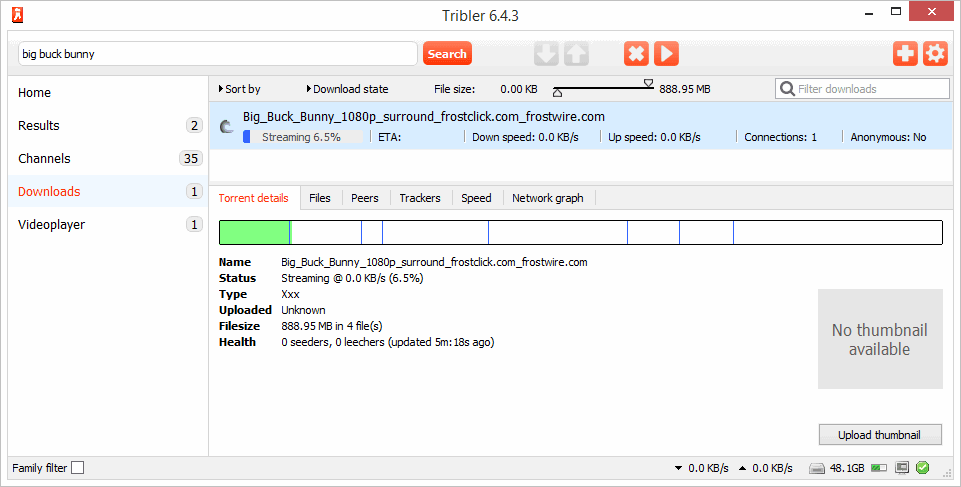Click the upper file size slider handle
Viewport: 961px width, 487px height.
(648, 84)
